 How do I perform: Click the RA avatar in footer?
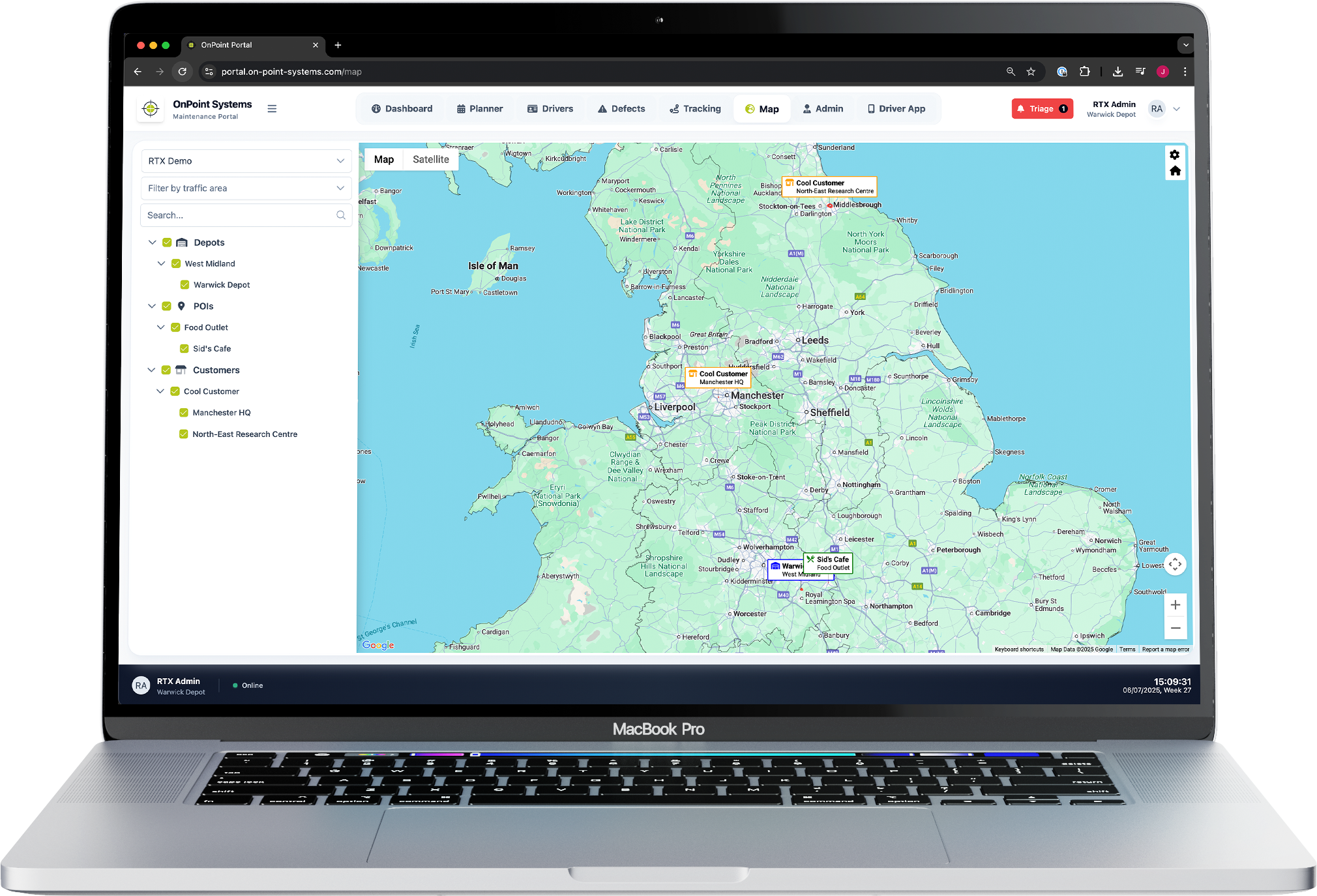(x=141, y=686)
